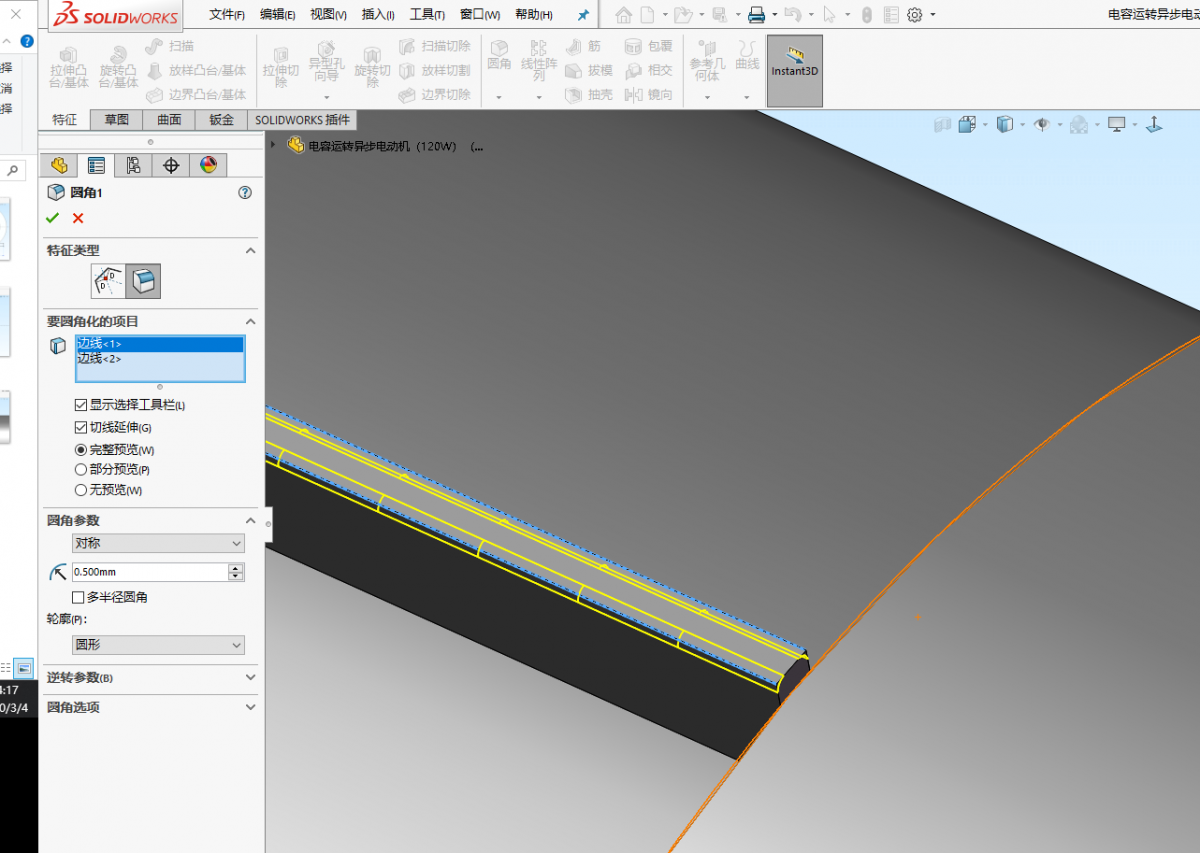The height and width of the screenshot is (853, 1200).
Task: Click the radius spinner arrows
Action: tap(236, 572)
